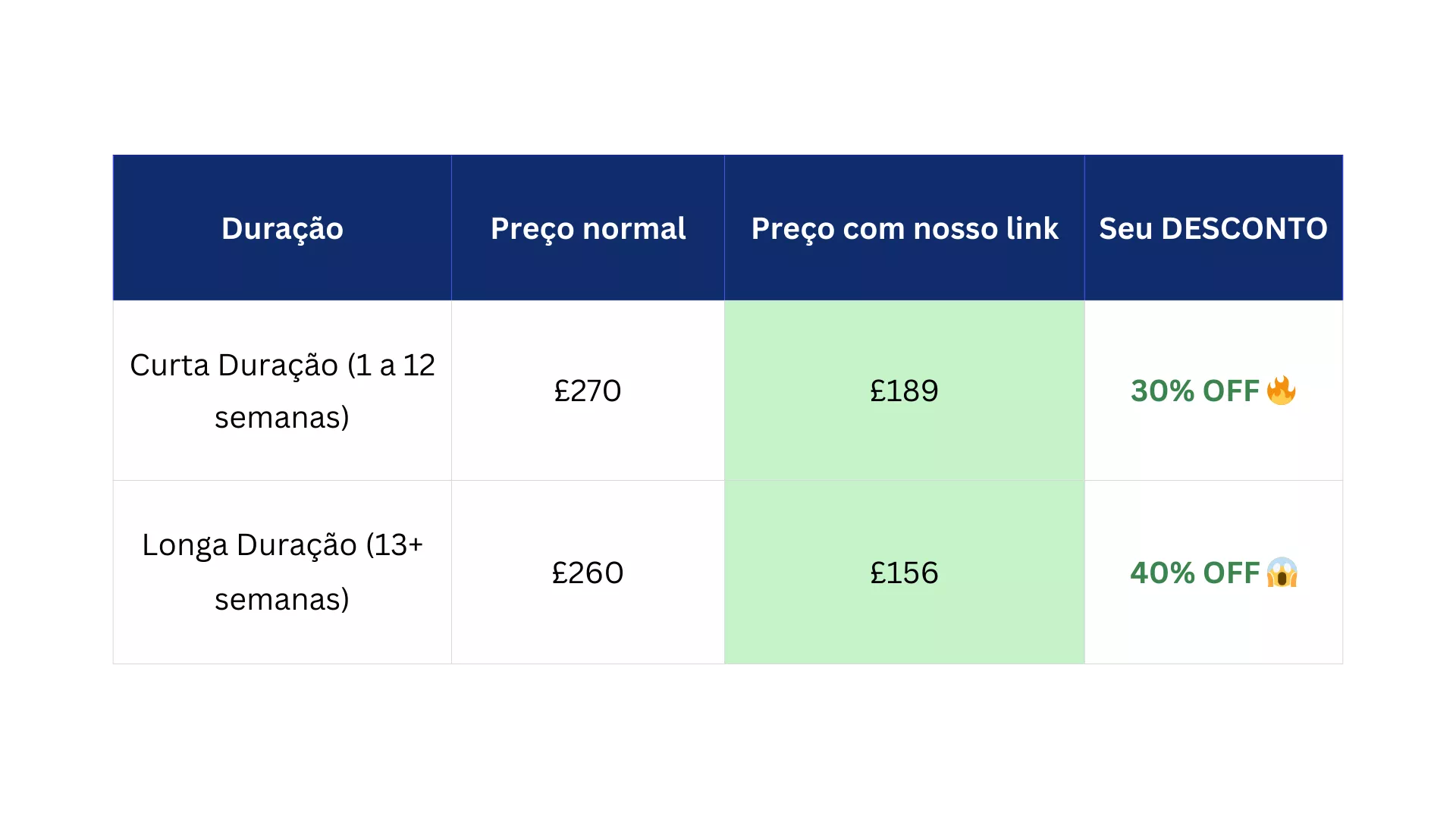Click the green £189 discounted price cell
The height and width of the screenshot is (819, 1456).
pyautogui.click(x=904, y=391)
